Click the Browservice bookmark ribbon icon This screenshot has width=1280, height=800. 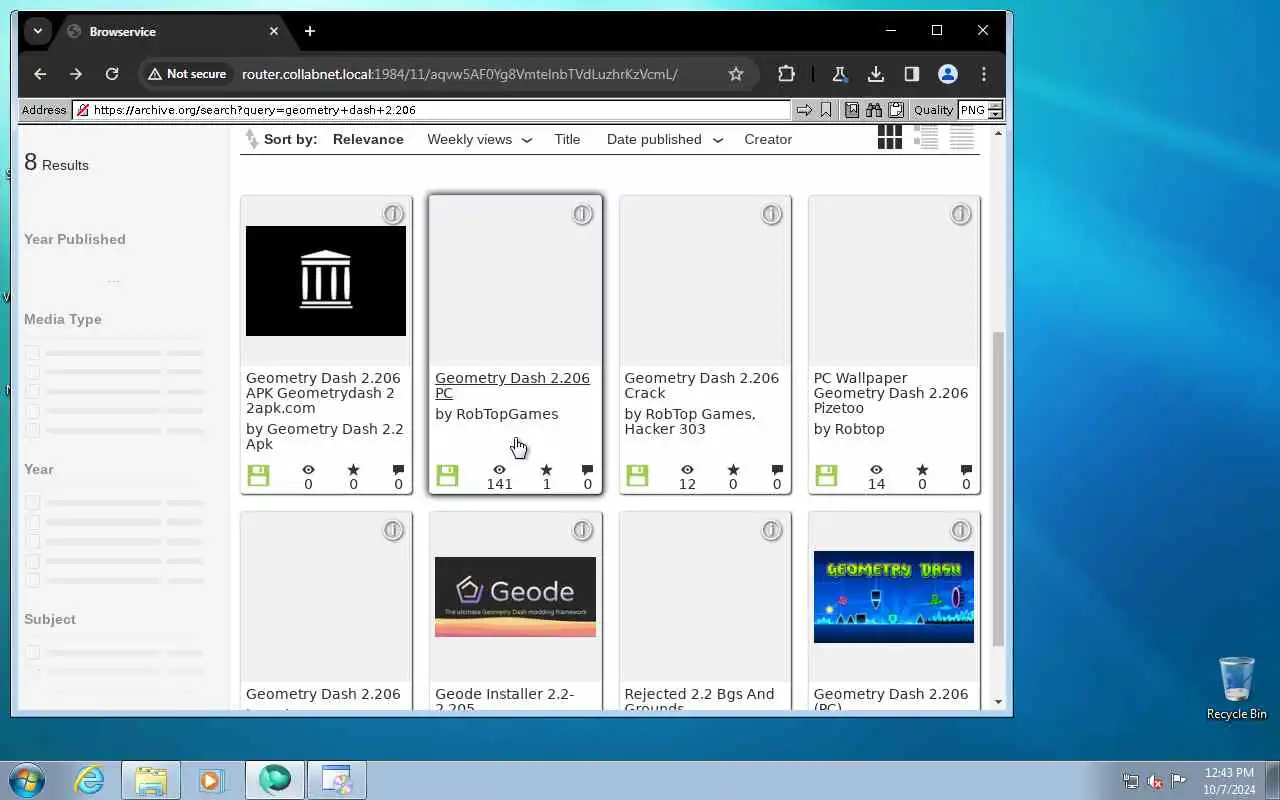826,110
